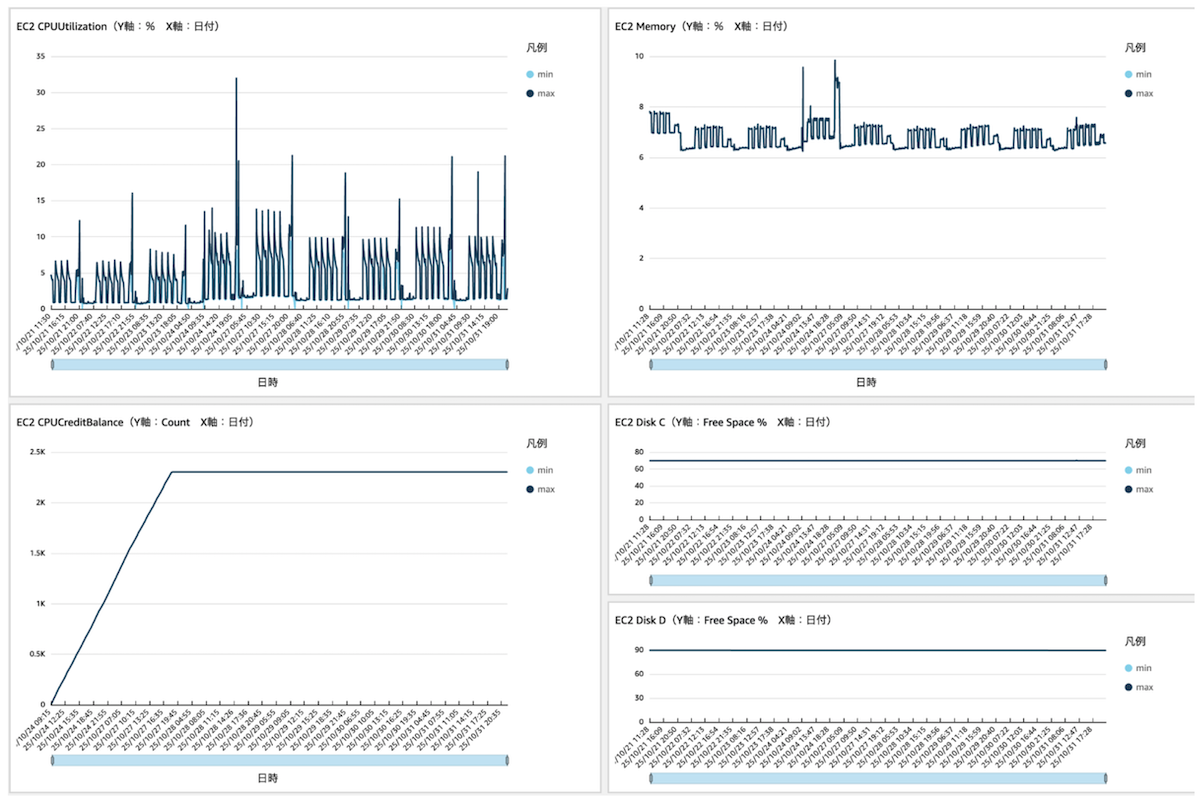This screenshot has width=1200, height=803.
Task: Click right handle of EC2 Memory range slider
Action: click(1105, 365)
